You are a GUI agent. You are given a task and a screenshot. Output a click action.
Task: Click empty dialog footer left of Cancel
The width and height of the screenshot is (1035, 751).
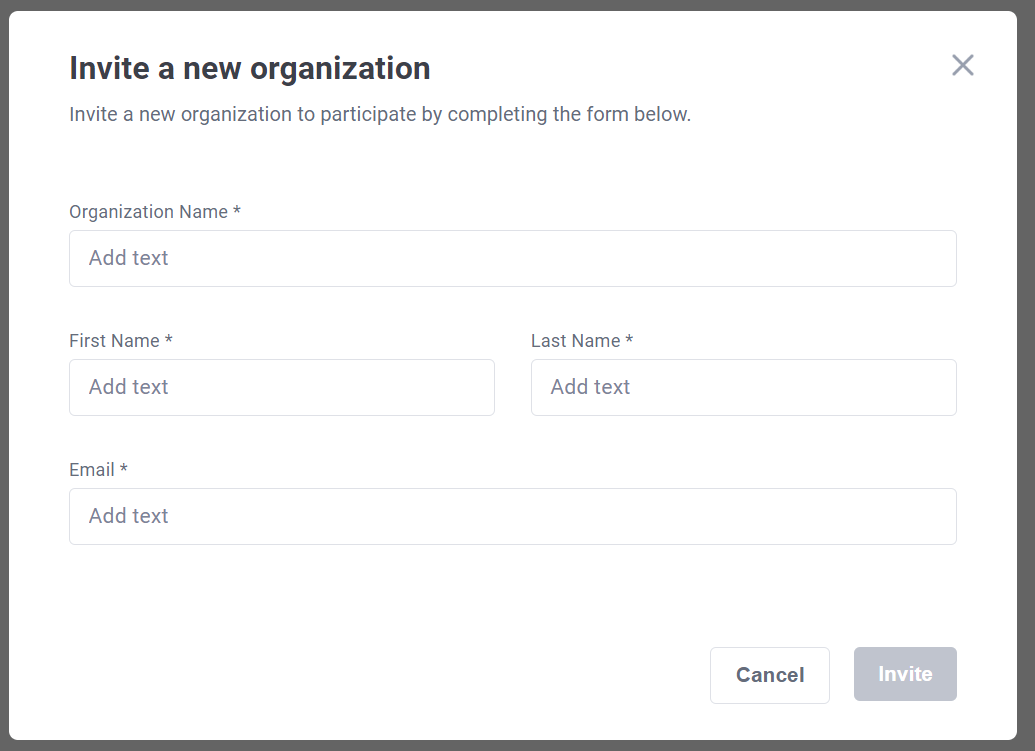[380, 674]
